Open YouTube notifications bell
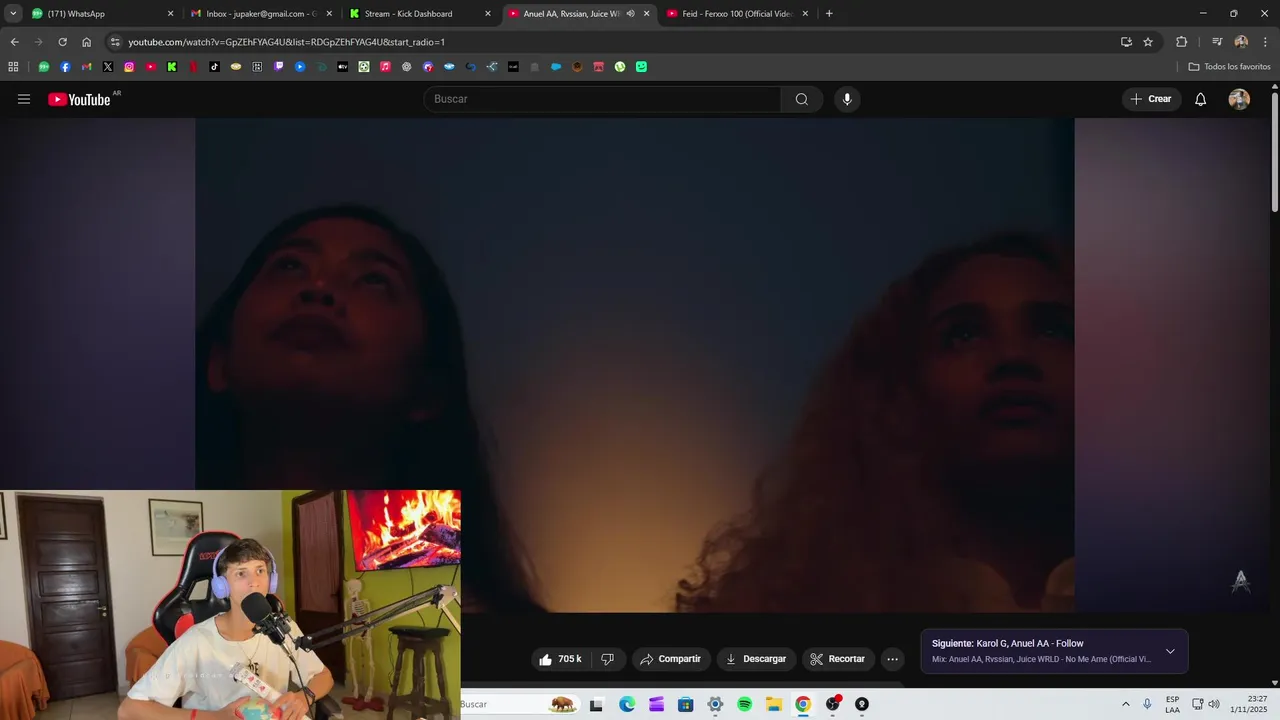 [1201, 99]
